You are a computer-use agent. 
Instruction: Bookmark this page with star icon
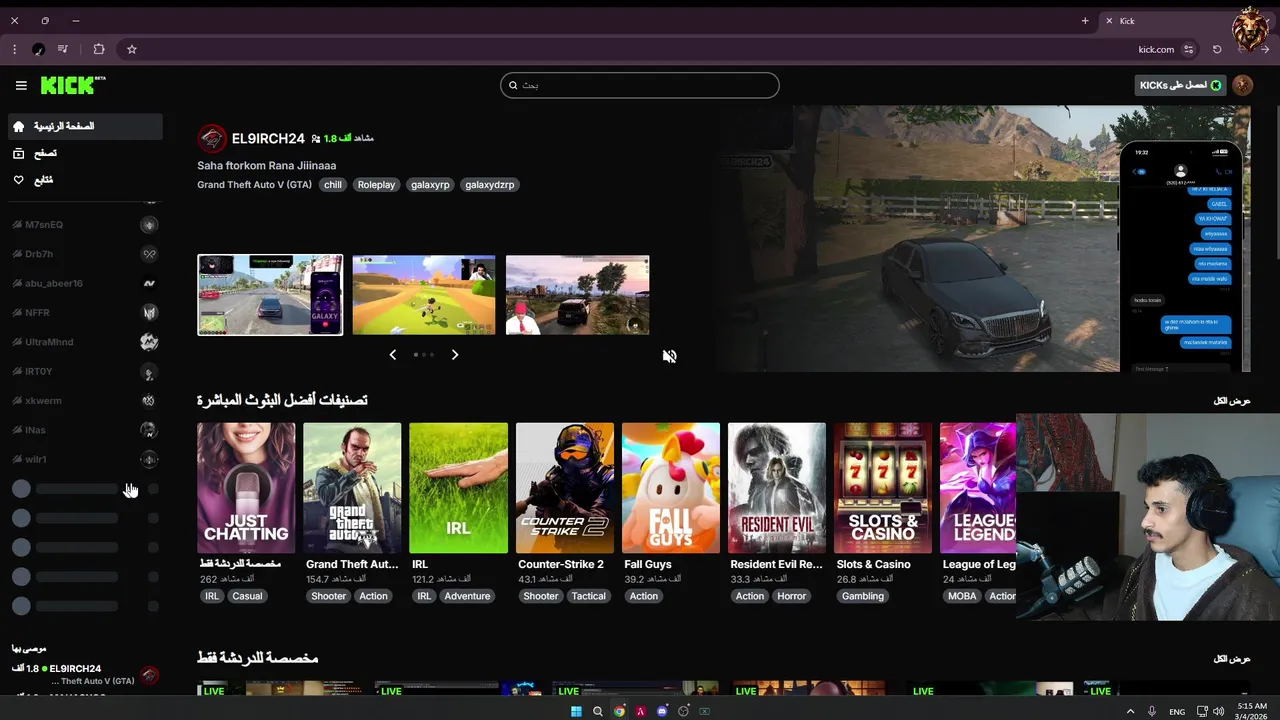pos(131,49)
